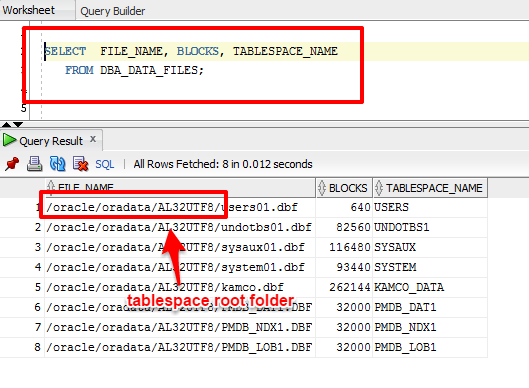Click the SYSAUX tablespace cell
Viewport: 529px width, 388px height.
[x=430, y=247]
